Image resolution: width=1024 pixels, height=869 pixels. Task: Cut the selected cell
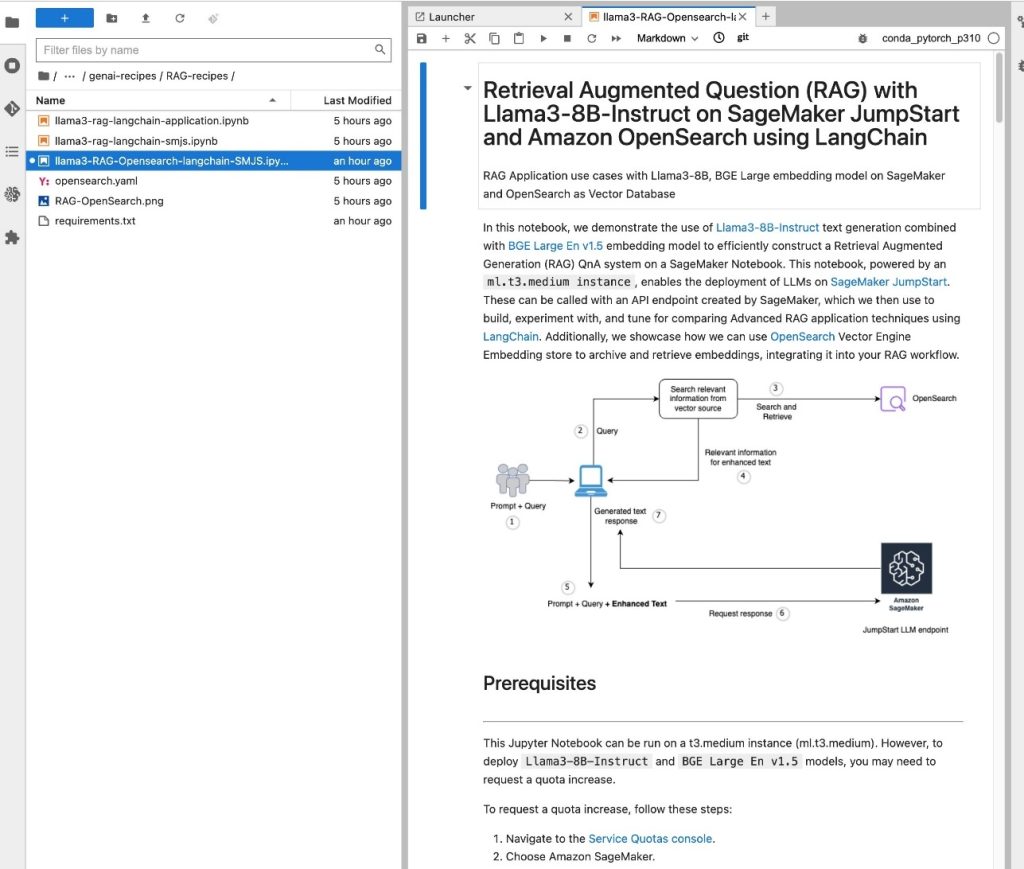[x=470, y=38]
